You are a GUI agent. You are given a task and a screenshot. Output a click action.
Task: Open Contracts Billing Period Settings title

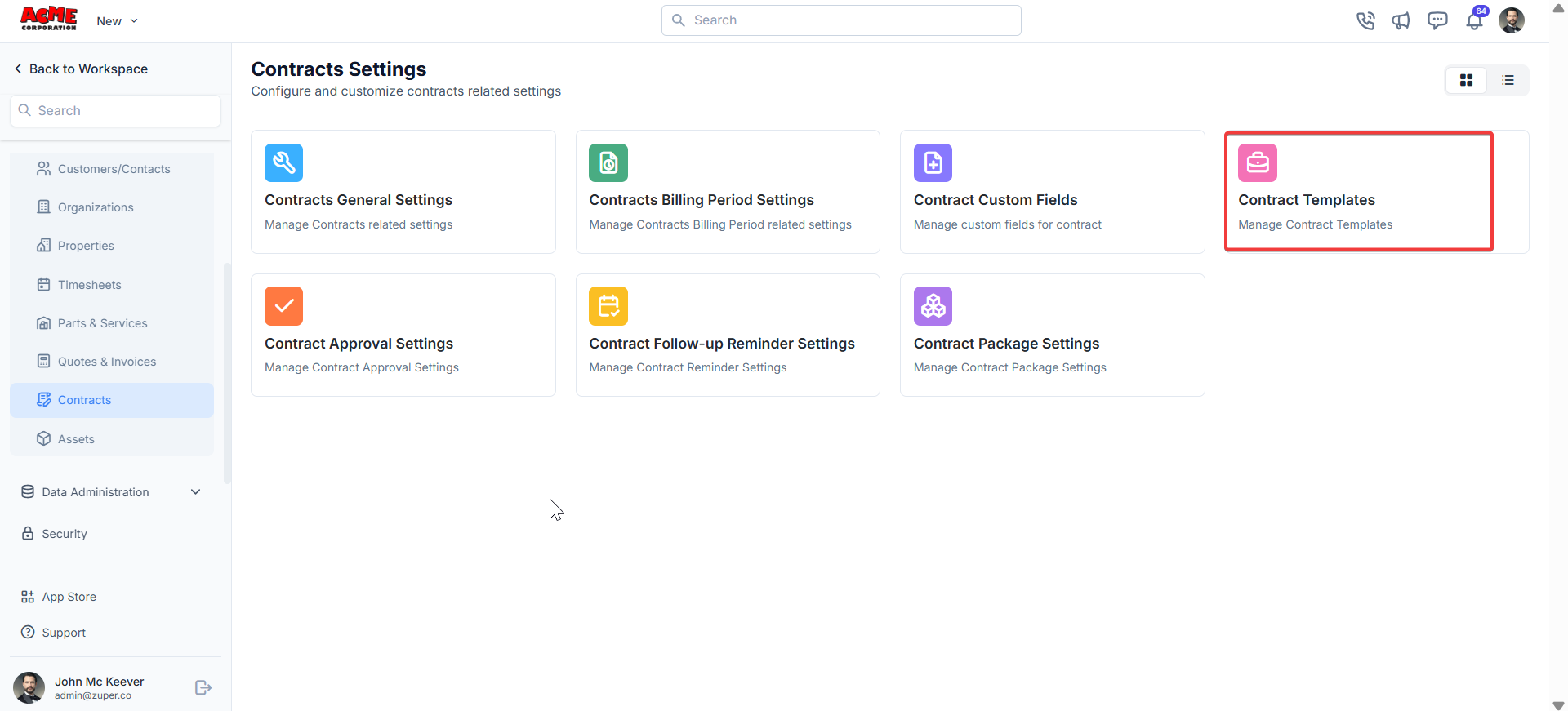pos(702,200)
